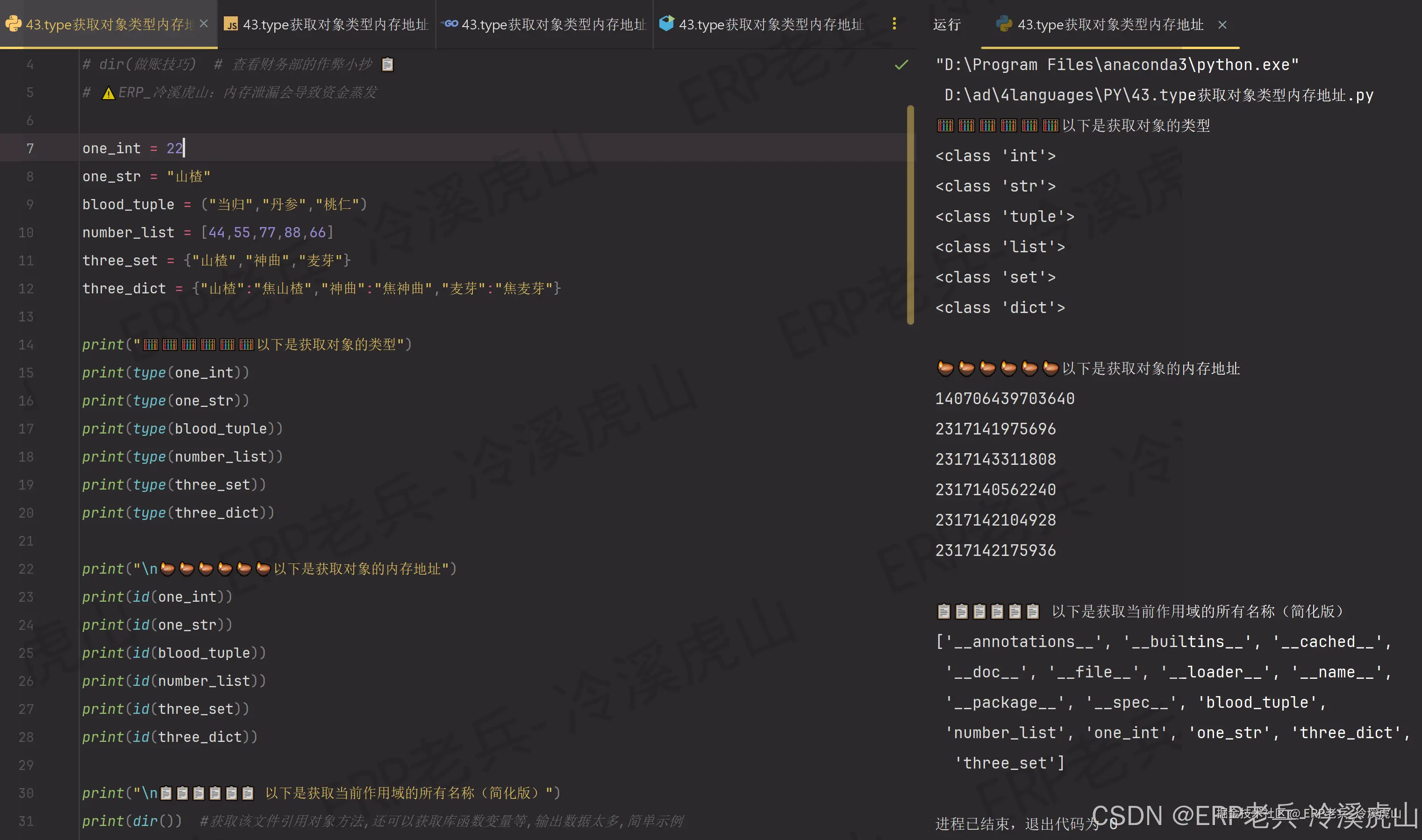Click the clipboard emoji on line 4

point(387,64)
